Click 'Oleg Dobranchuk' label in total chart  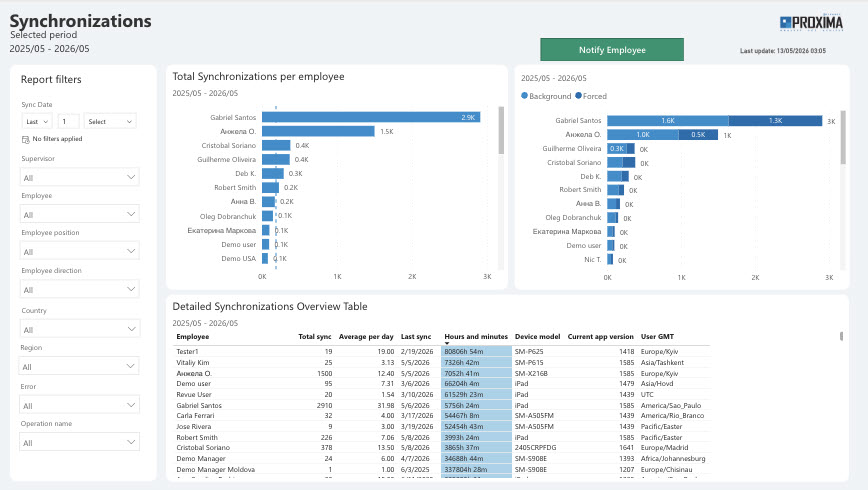coord(228,216)
